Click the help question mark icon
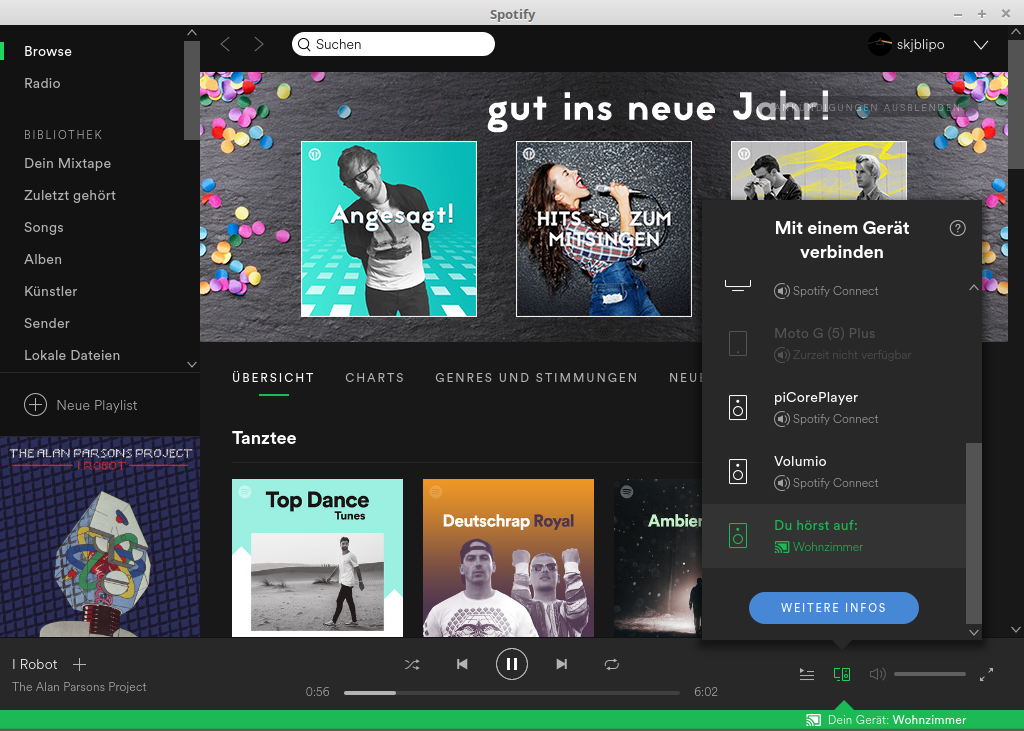Viewport: 1024px width, 731px height. (x=957, y=228)
